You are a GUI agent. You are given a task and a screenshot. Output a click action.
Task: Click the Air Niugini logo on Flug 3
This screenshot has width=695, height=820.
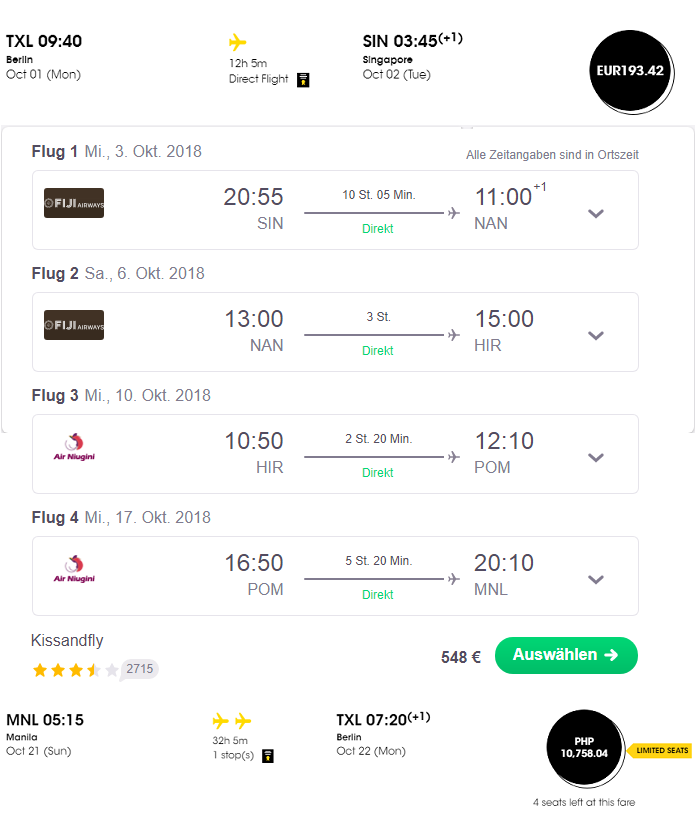pos(74,447)
